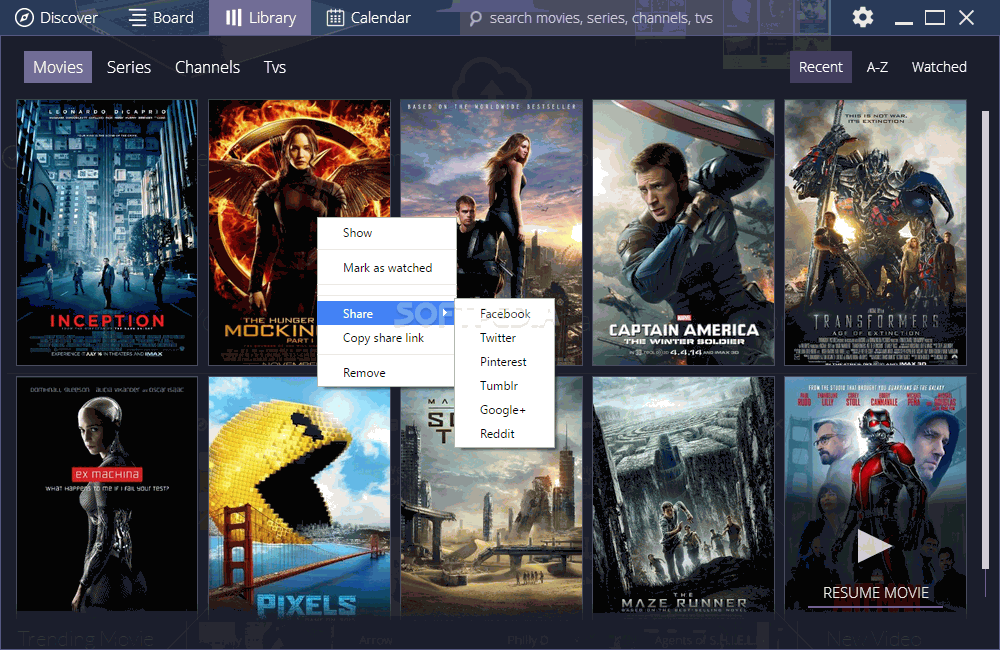Open the Calendar section
Screen dimensions: 1000x650
369,17
